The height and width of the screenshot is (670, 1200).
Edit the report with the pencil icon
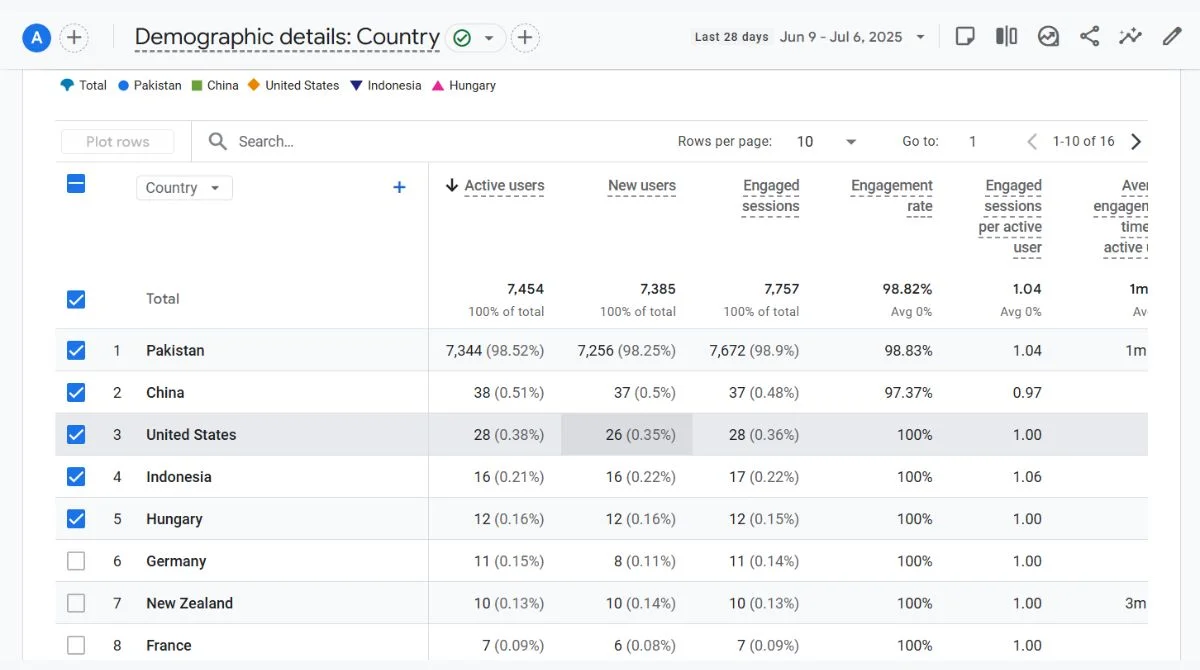pos(1172,37)
